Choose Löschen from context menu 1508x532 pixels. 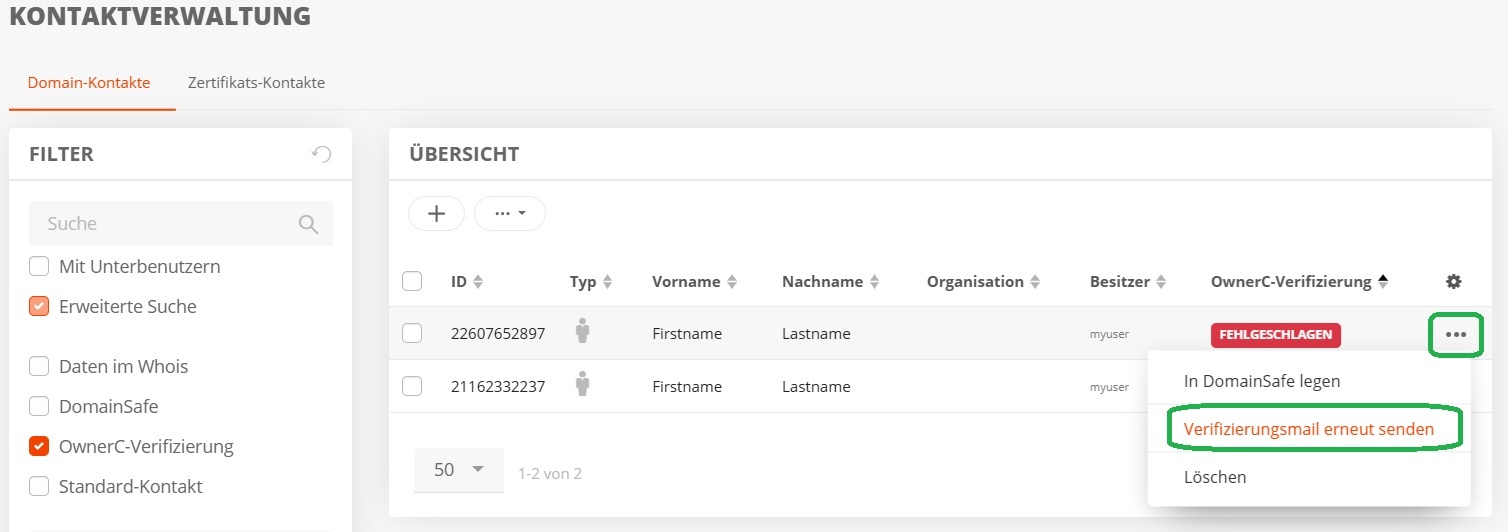pos(1309,477)
